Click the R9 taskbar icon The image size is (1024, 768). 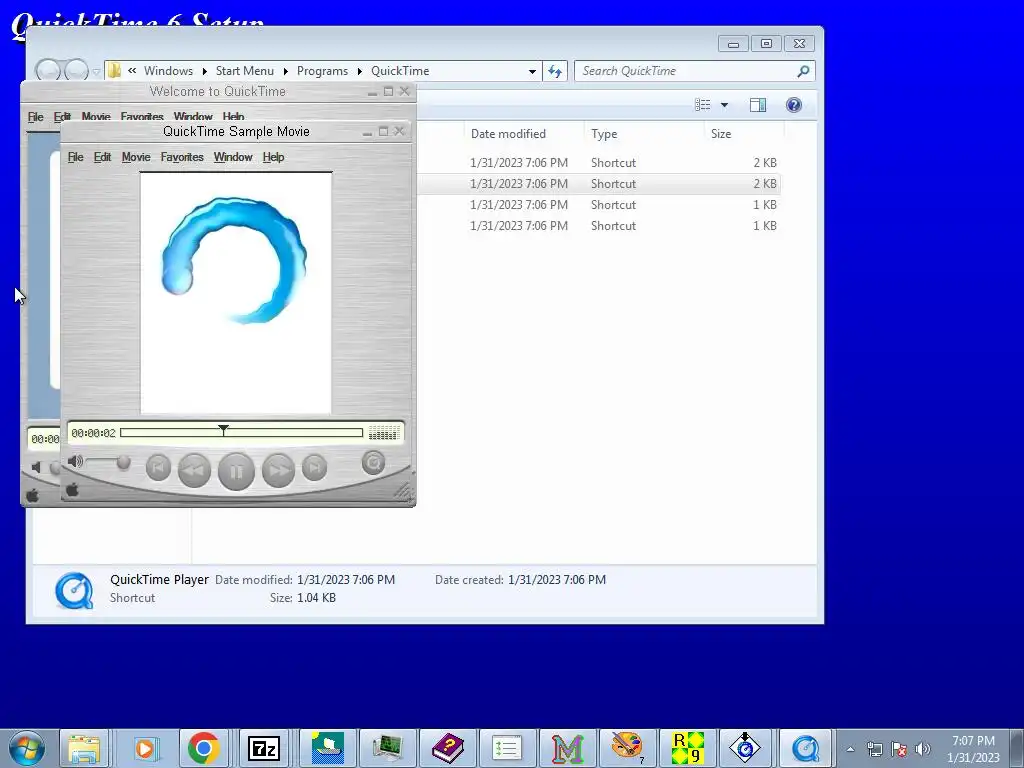click(688, 748)
